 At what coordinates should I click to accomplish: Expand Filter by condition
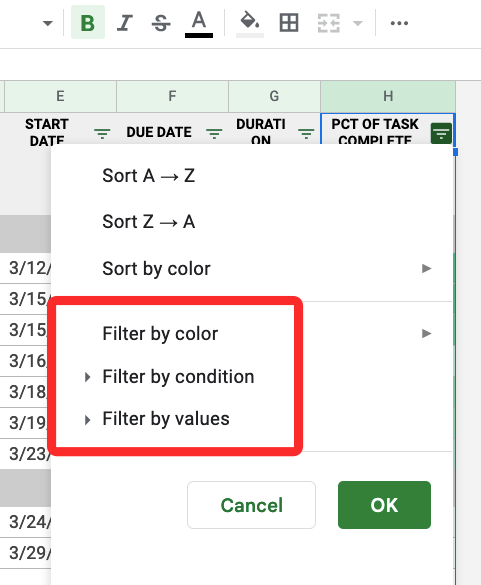(x=252, y=376)
